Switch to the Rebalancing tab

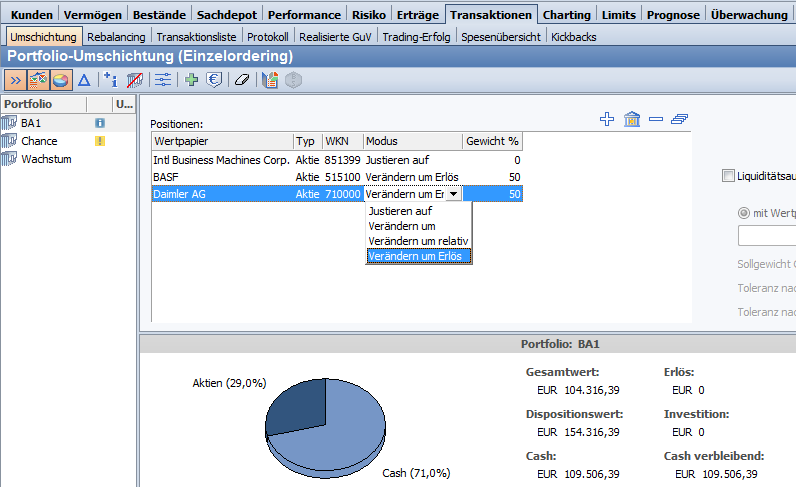pyautogui.click(x=116, y=37)
